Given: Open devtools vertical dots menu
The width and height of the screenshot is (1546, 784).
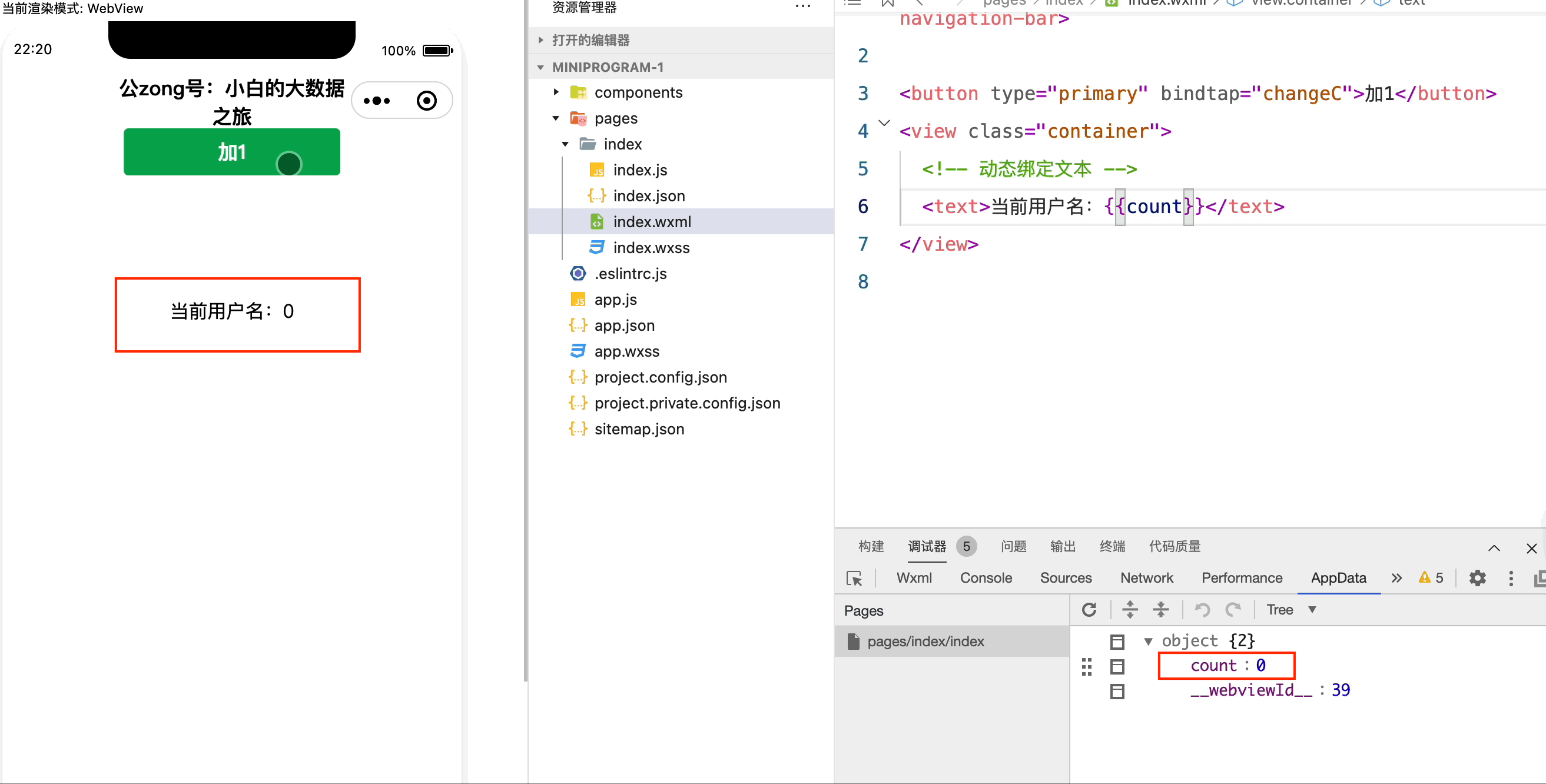Looking at the screenshot, I should [x=1511, y=578].
